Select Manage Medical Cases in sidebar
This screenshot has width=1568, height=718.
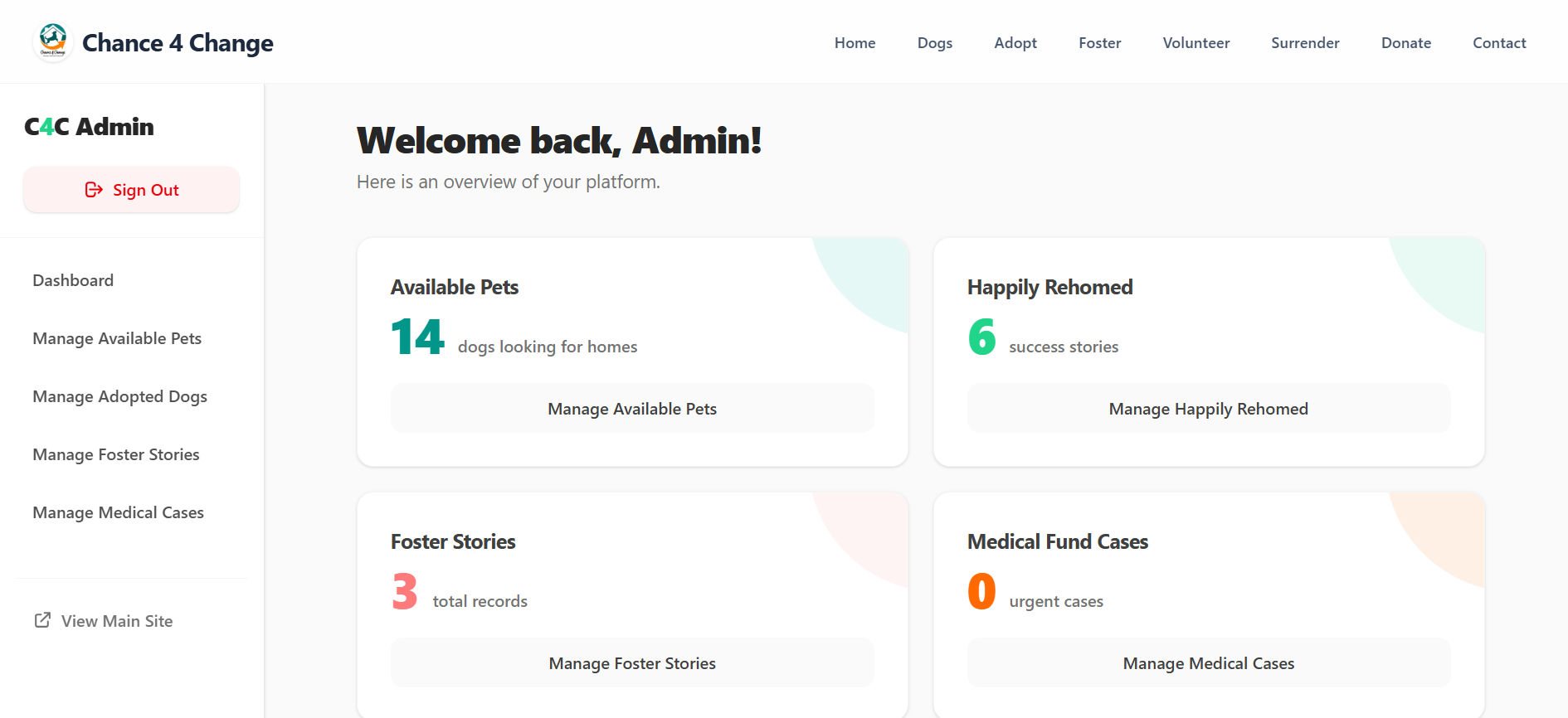[118, 512]
